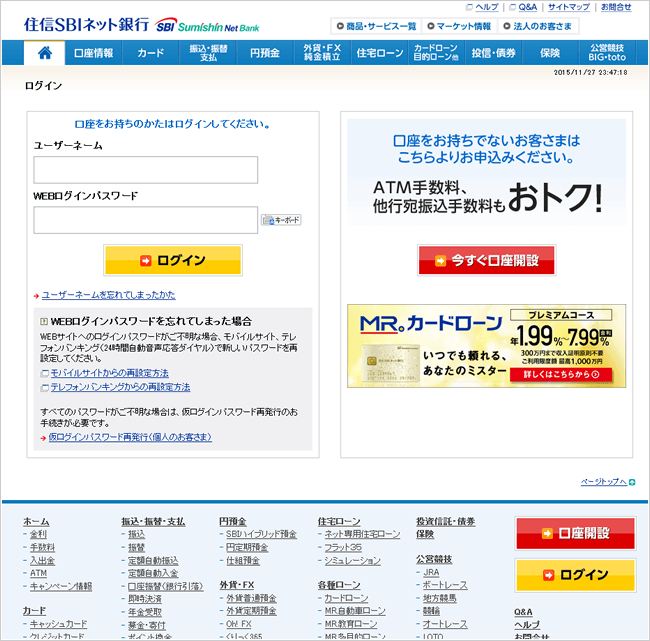Open footer 定額自動振込 link
The width and height of the screenshot is (650, 641).
click(x=153, y=561)
